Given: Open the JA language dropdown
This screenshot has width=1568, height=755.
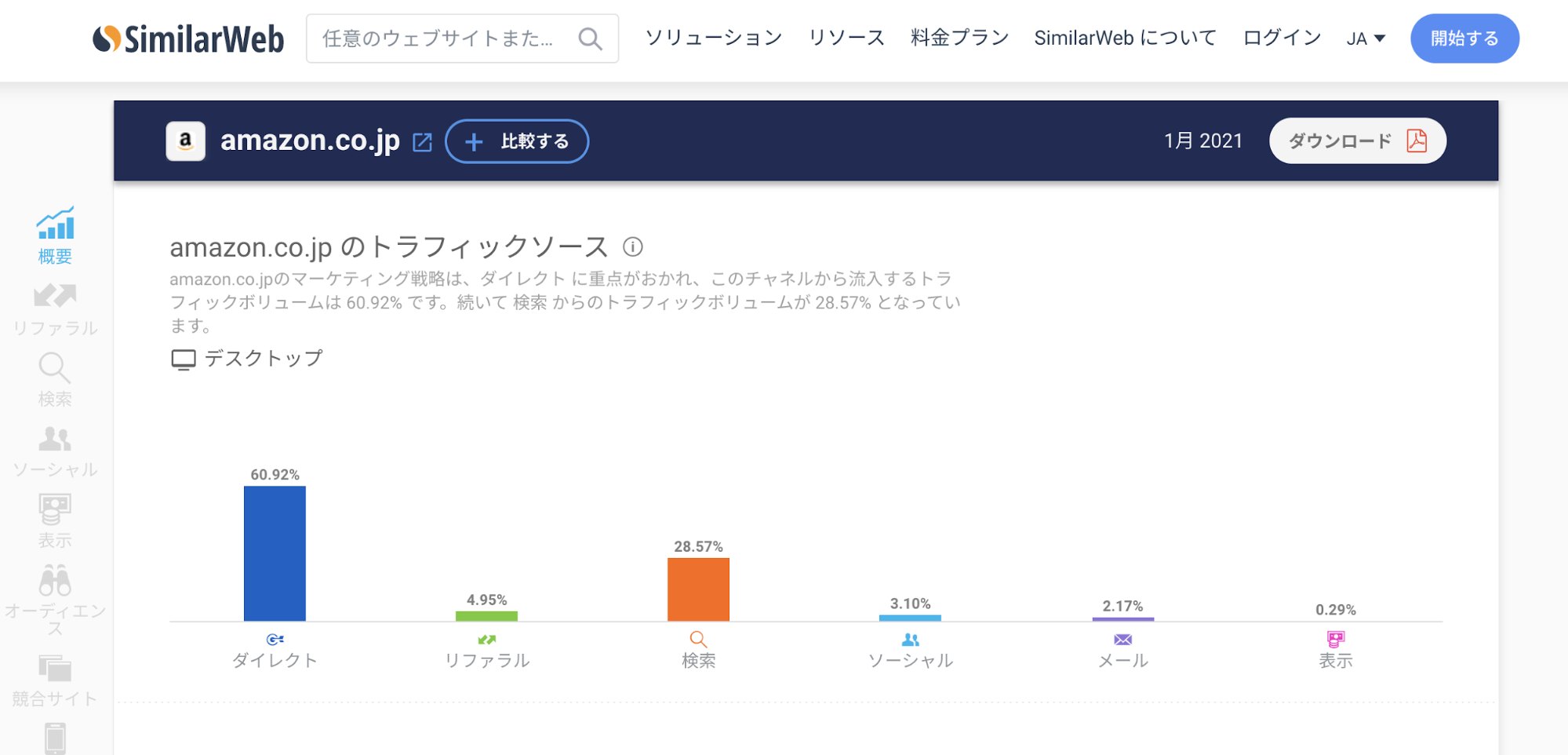Looking at the screenshot, I should click(1366, 38).
